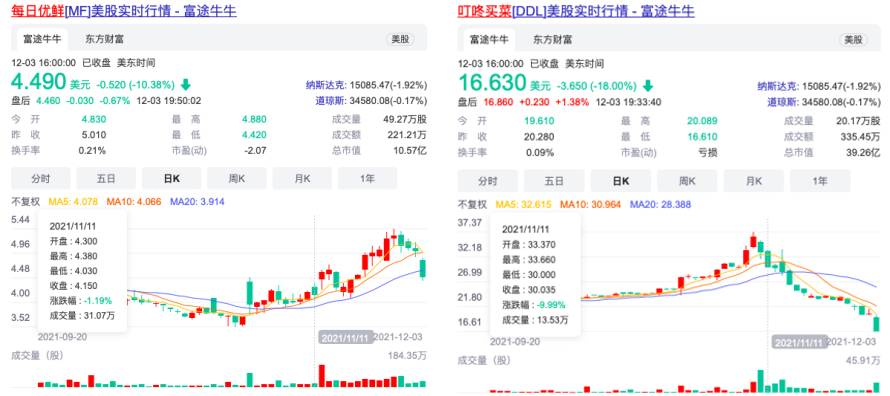Show 1年 range on MF chart
Viewport: 890px width, 396px height.
click(x=367, y=179)
